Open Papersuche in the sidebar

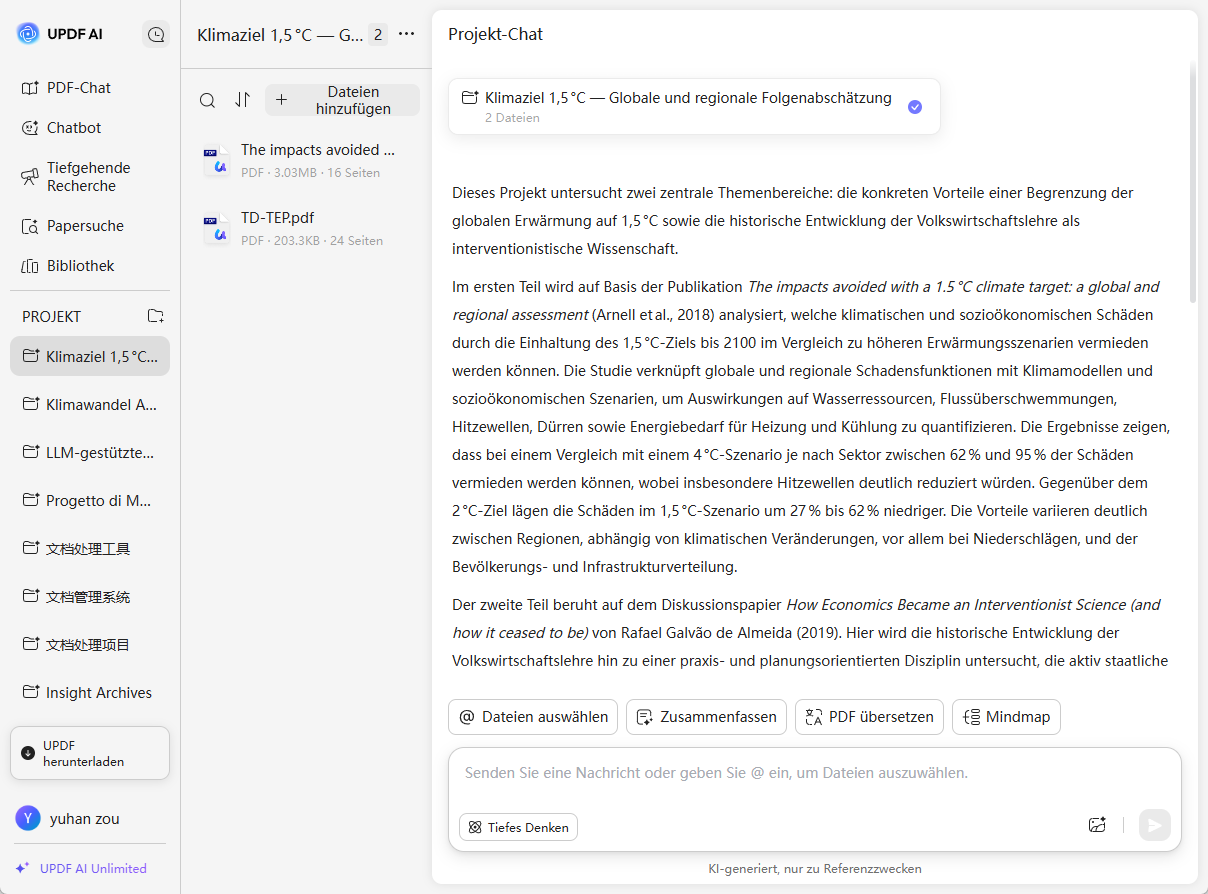coord(90,226)
